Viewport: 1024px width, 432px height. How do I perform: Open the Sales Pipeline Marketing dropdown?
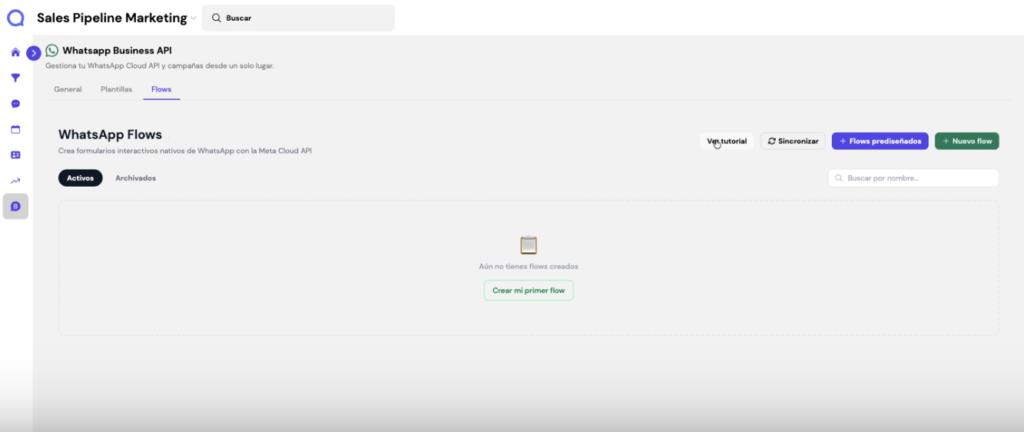point(116,18)
